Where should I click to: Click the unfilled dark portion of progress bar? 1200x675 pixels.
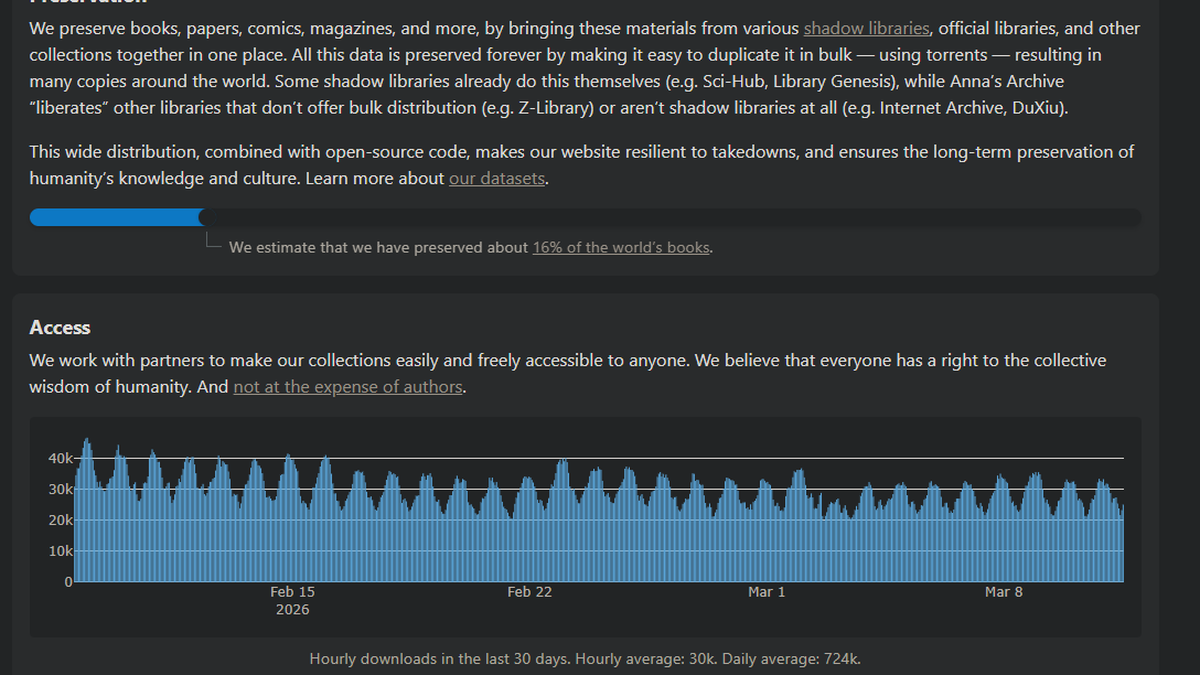click(670, 217)
